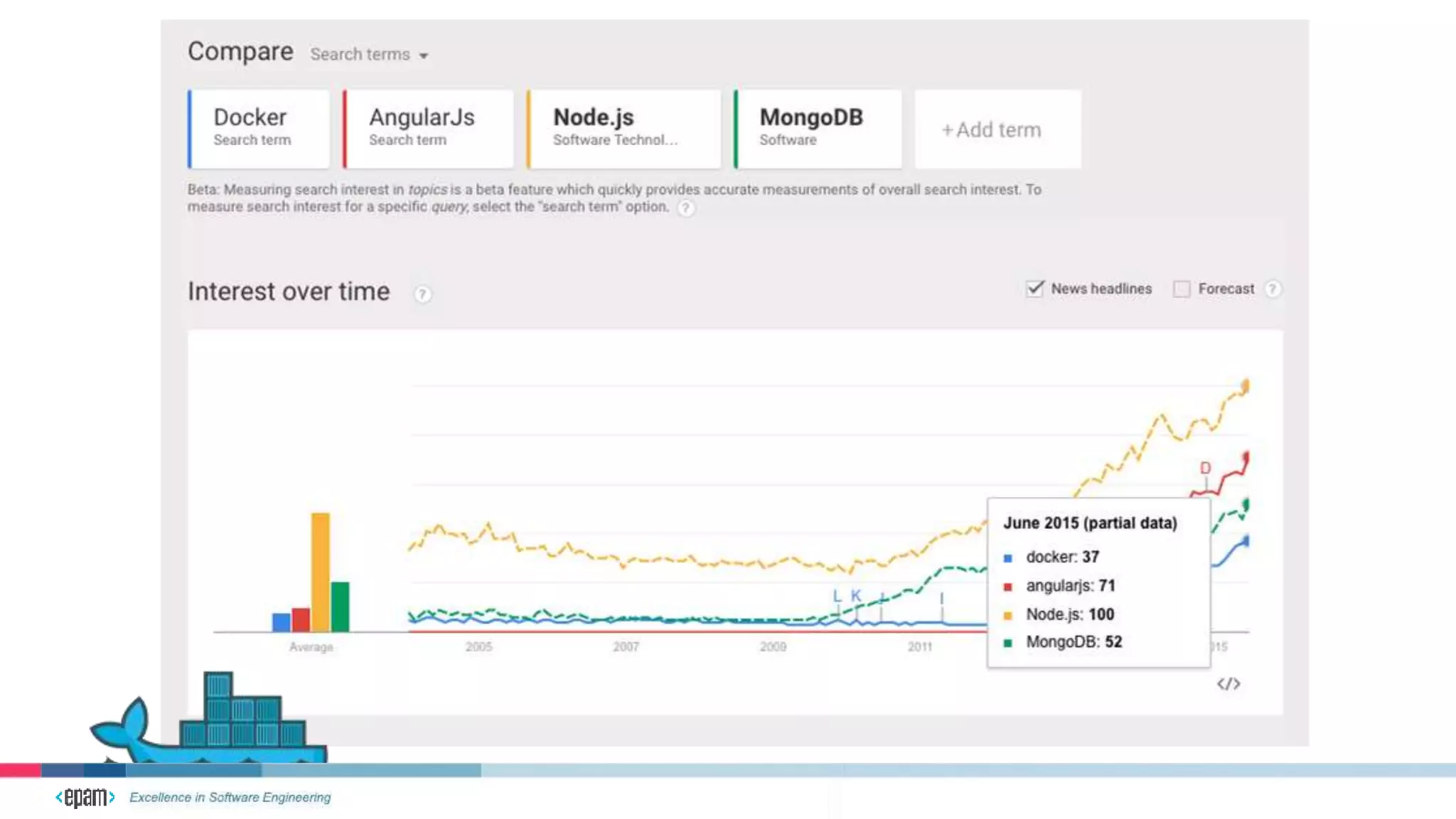Click the dropdown arrow beside Search terms
The height and width of the screenshot is (819, 1456).
[x=424, y=56]
